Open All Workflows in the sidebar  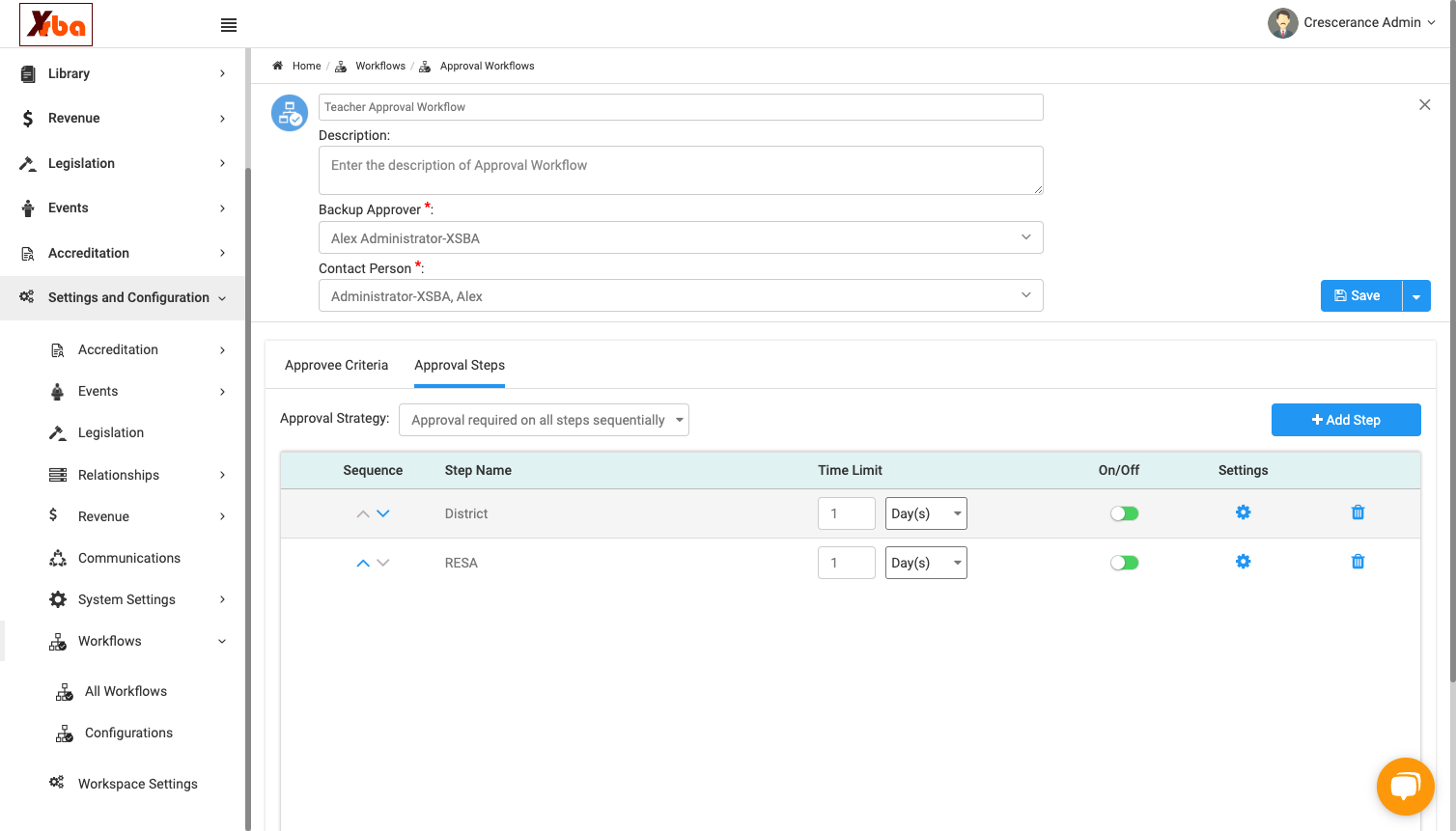126,691
